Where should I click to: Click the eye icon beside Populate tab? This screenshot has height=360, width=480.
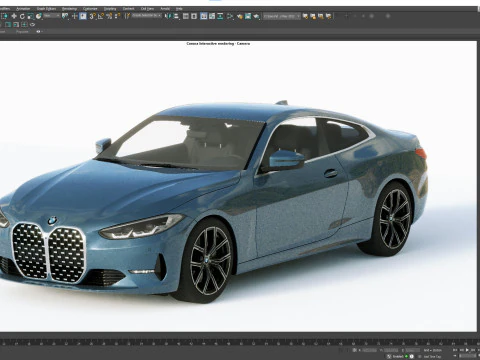pyautogui.click(x=38, y=32)
